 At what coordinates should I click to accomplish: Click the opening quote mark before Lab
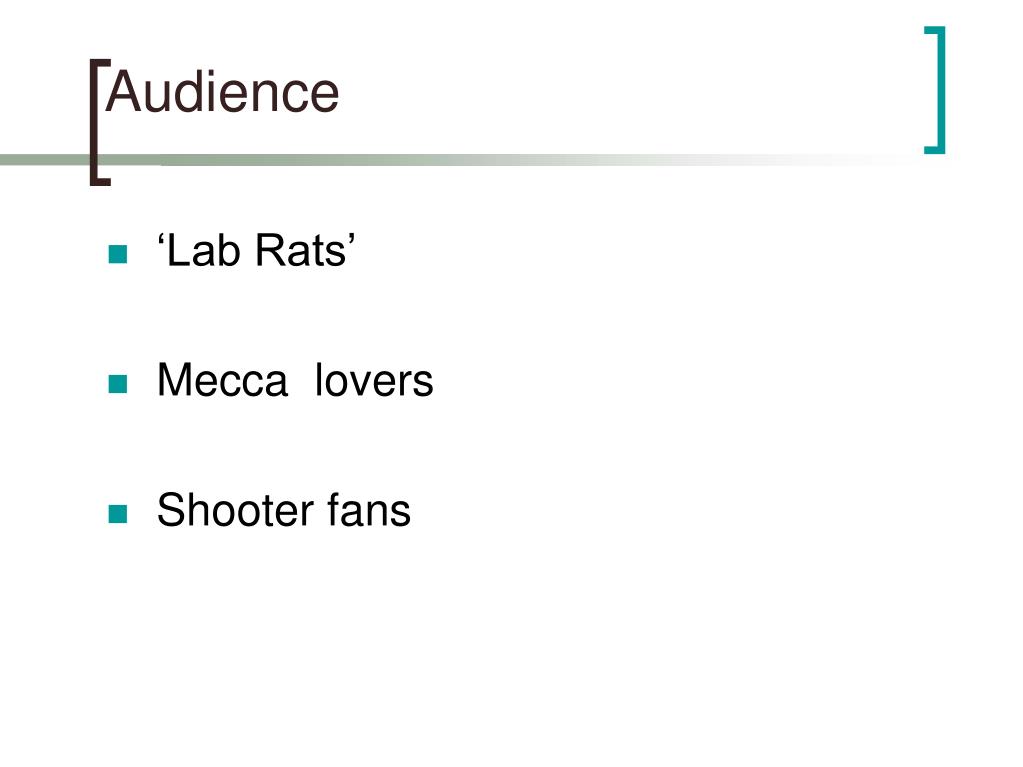pos(160,239)
